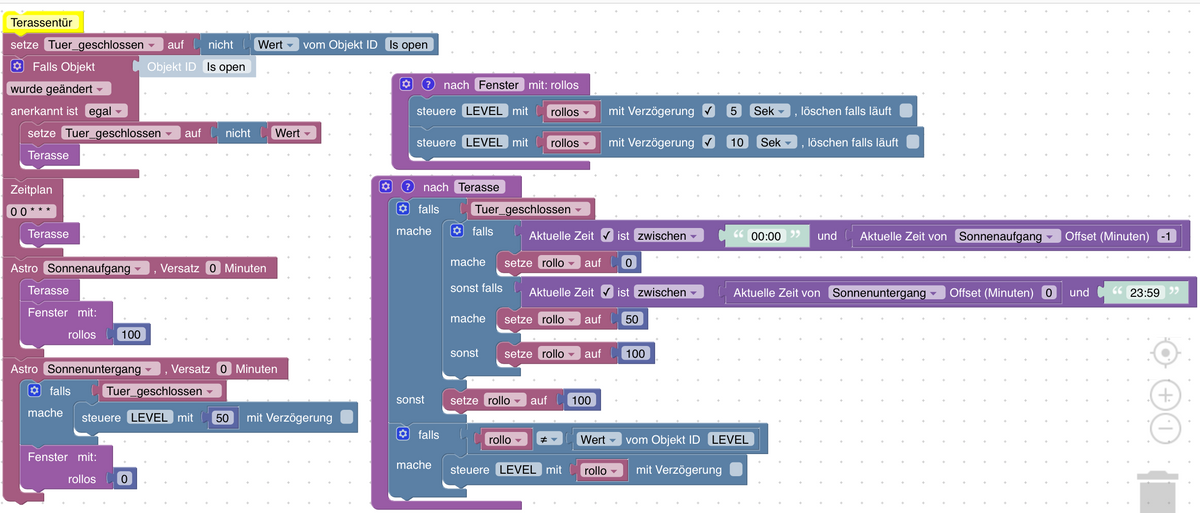1200x513 pixels.
Task: Click the 'Zeitplan' schedule block
Action: (x=31, y=188)
